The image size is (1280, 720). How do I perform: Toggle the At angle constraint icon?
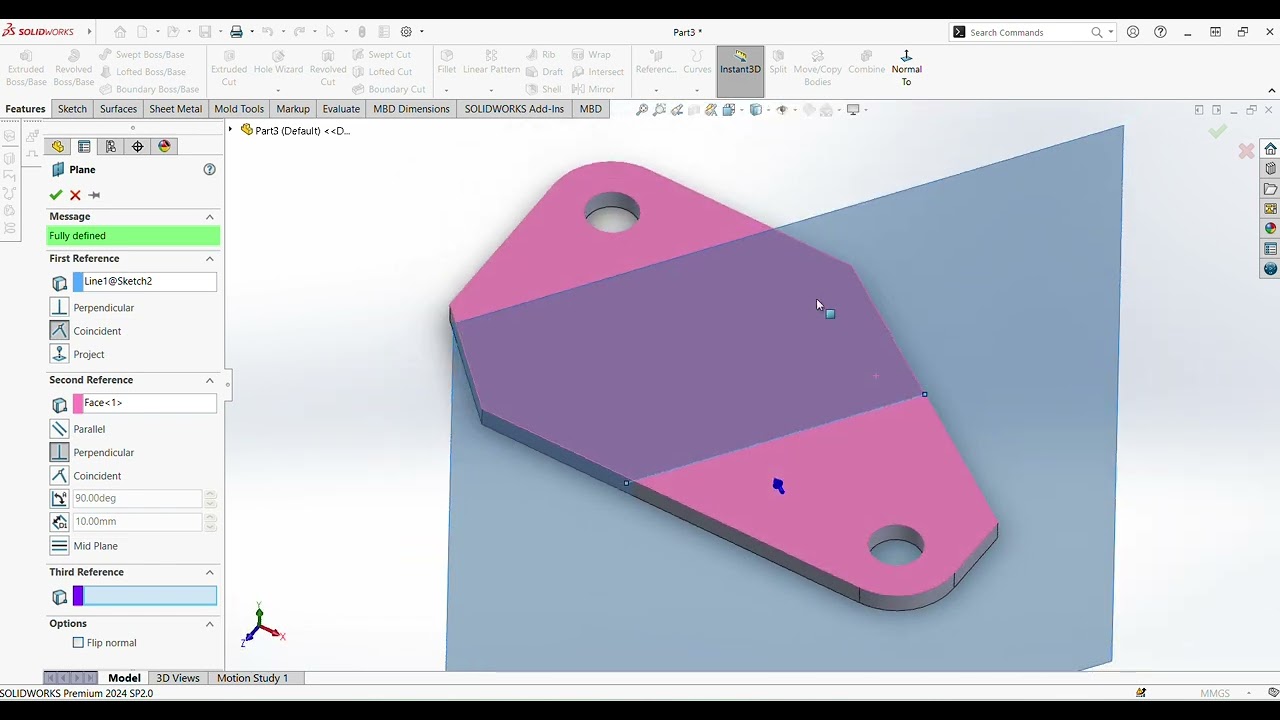click(x=59, y=498)
